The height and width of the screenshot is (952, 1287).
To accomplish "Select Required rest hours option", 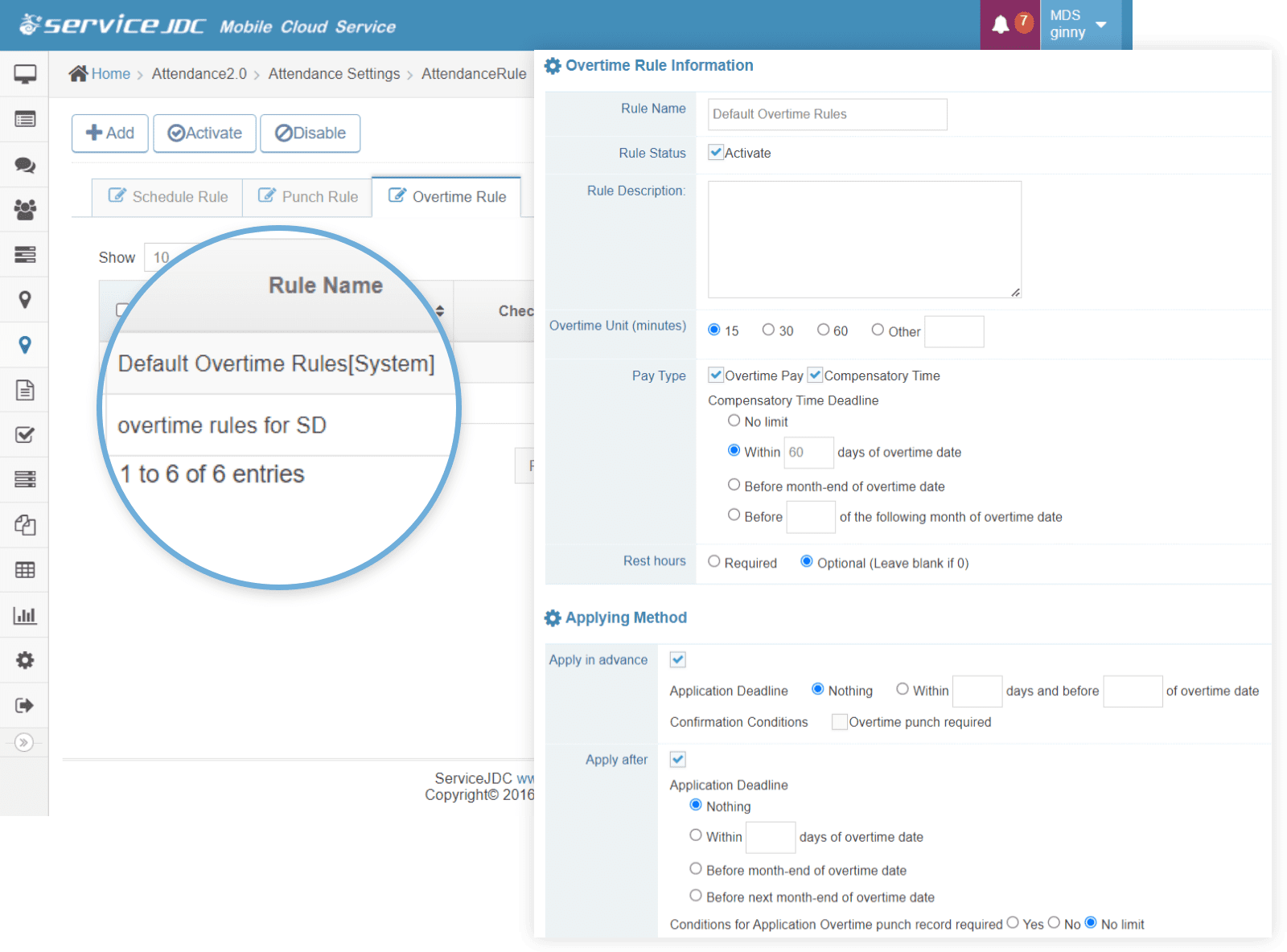I will click(x=714, y=561).
